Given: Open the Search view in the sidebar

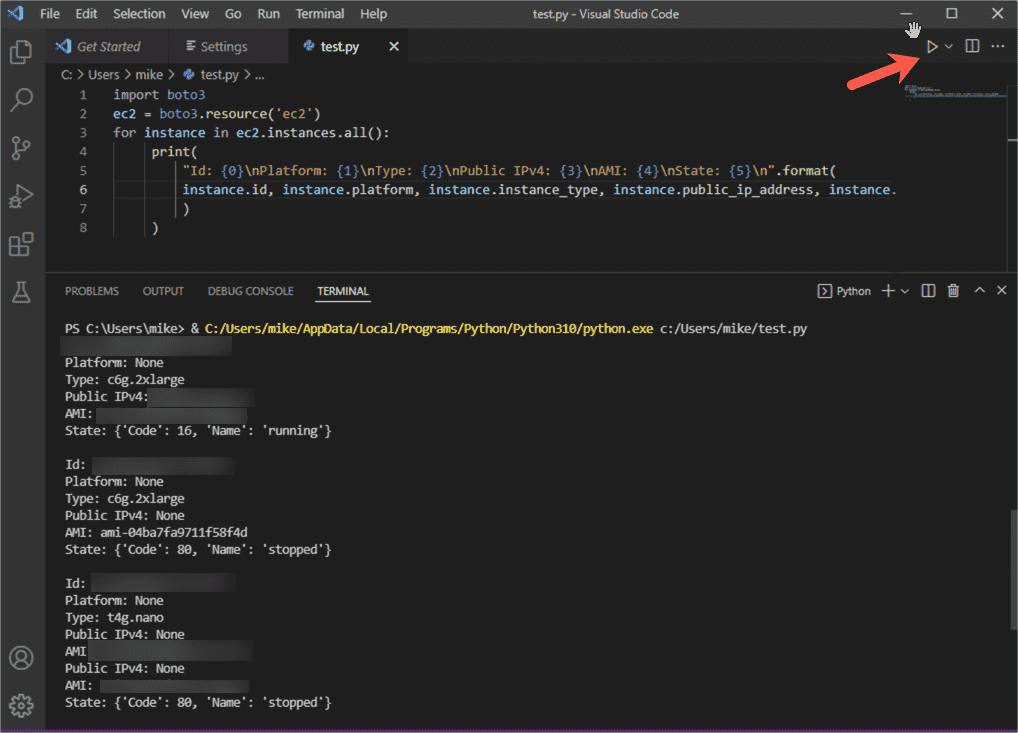Looking at the screenshot, I should (x=21, y=100).
